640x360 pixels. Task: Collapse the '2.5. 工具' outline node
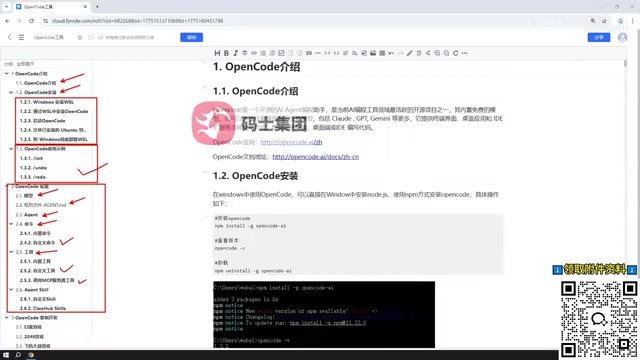(x=11, y=252)
